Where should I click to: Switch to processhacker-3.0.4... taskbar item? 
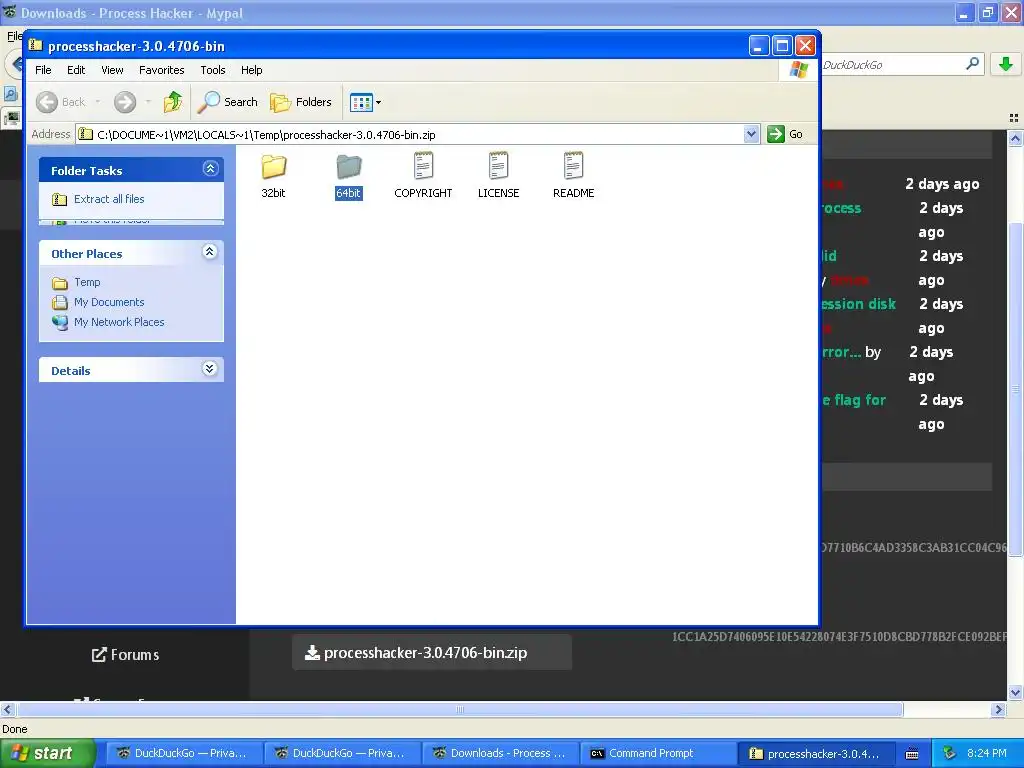point(817,753)
